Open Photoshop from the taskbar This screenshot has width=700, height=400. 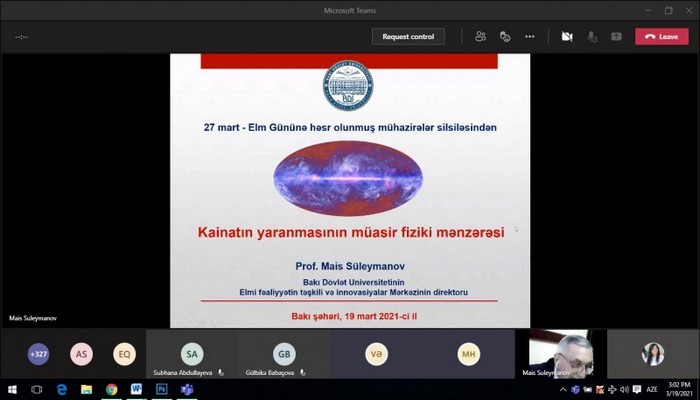pyautogui.click(x=161, y=389)
